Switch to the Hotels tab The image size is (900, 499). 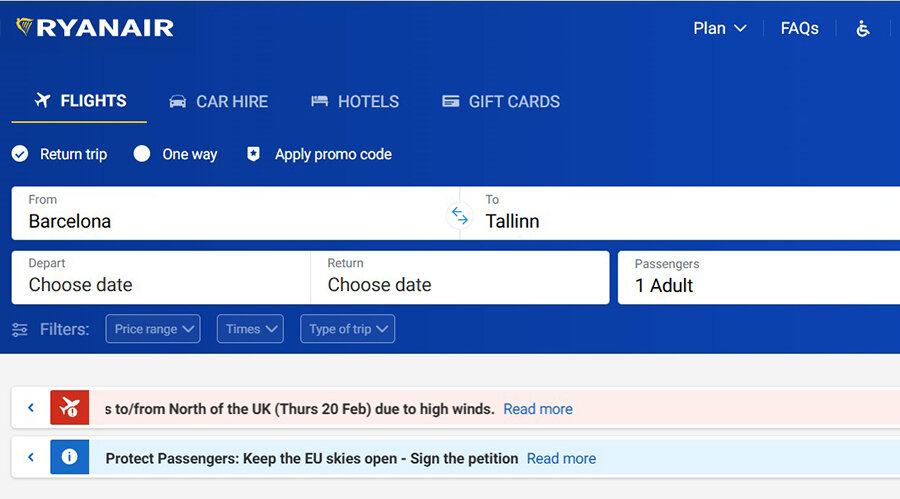point(355,101)
